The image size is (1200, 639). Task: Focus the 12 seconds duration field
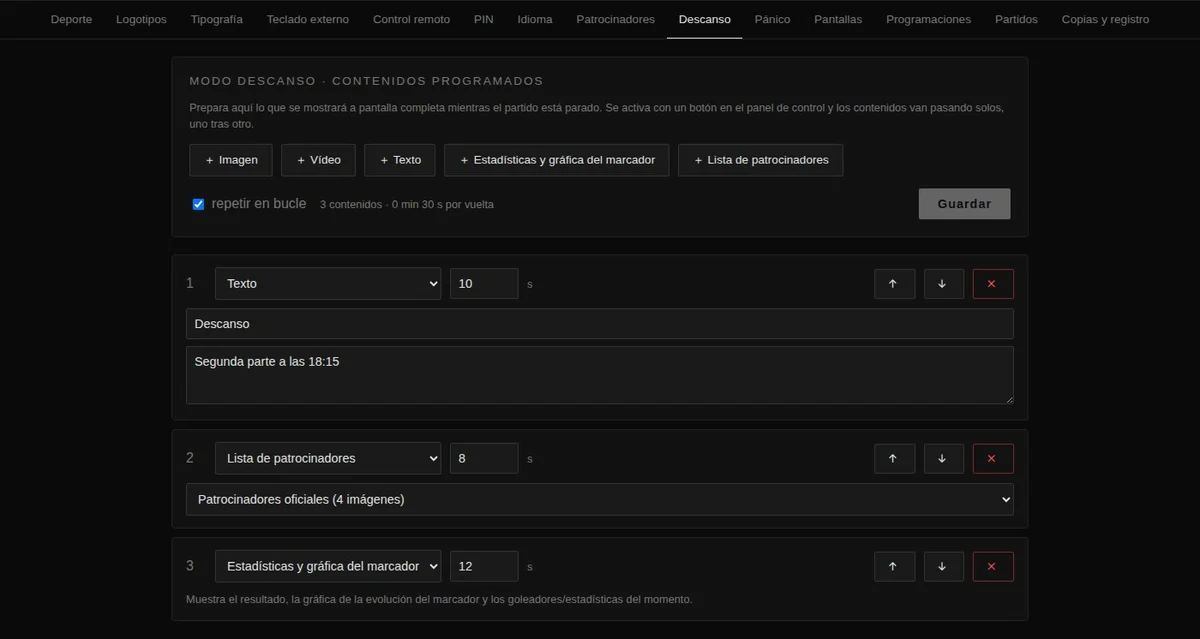coord(484,566)
